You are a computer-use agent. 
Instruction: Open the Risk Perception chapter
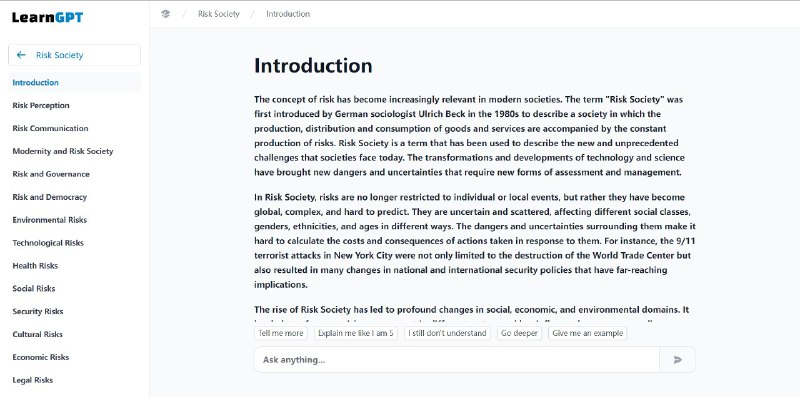[x=41, y=105]
